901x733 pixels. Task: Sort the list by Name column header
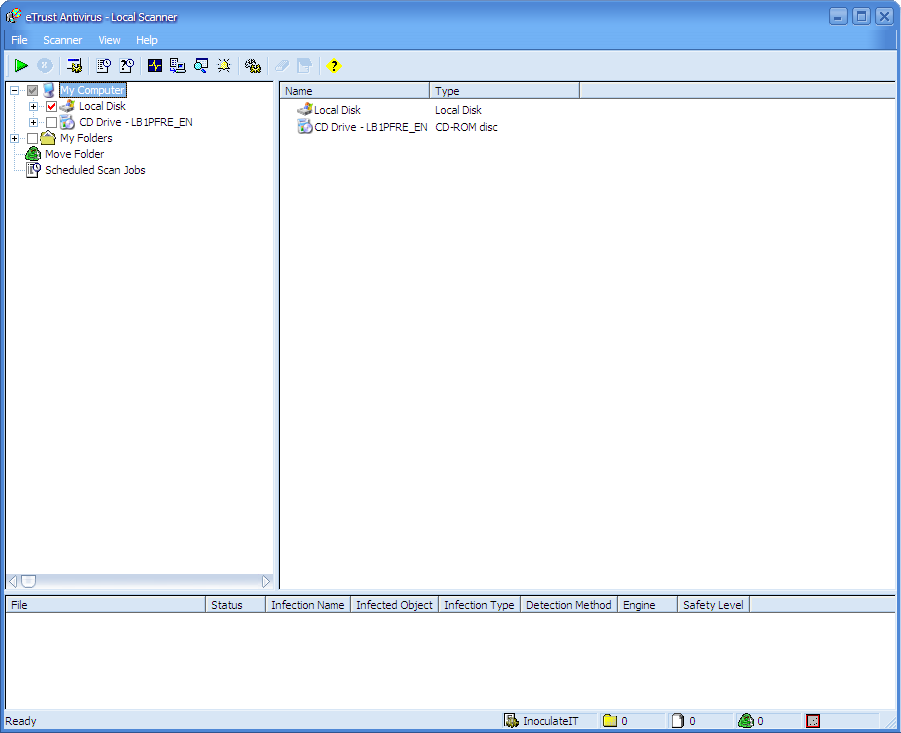[x=355, y=91]
